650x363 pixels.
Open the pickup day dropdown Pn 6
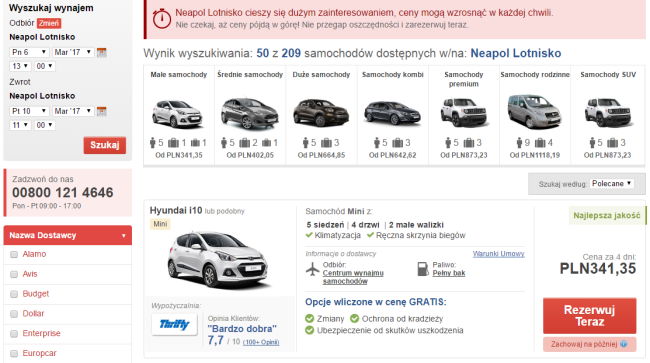[x=29, y=52]
